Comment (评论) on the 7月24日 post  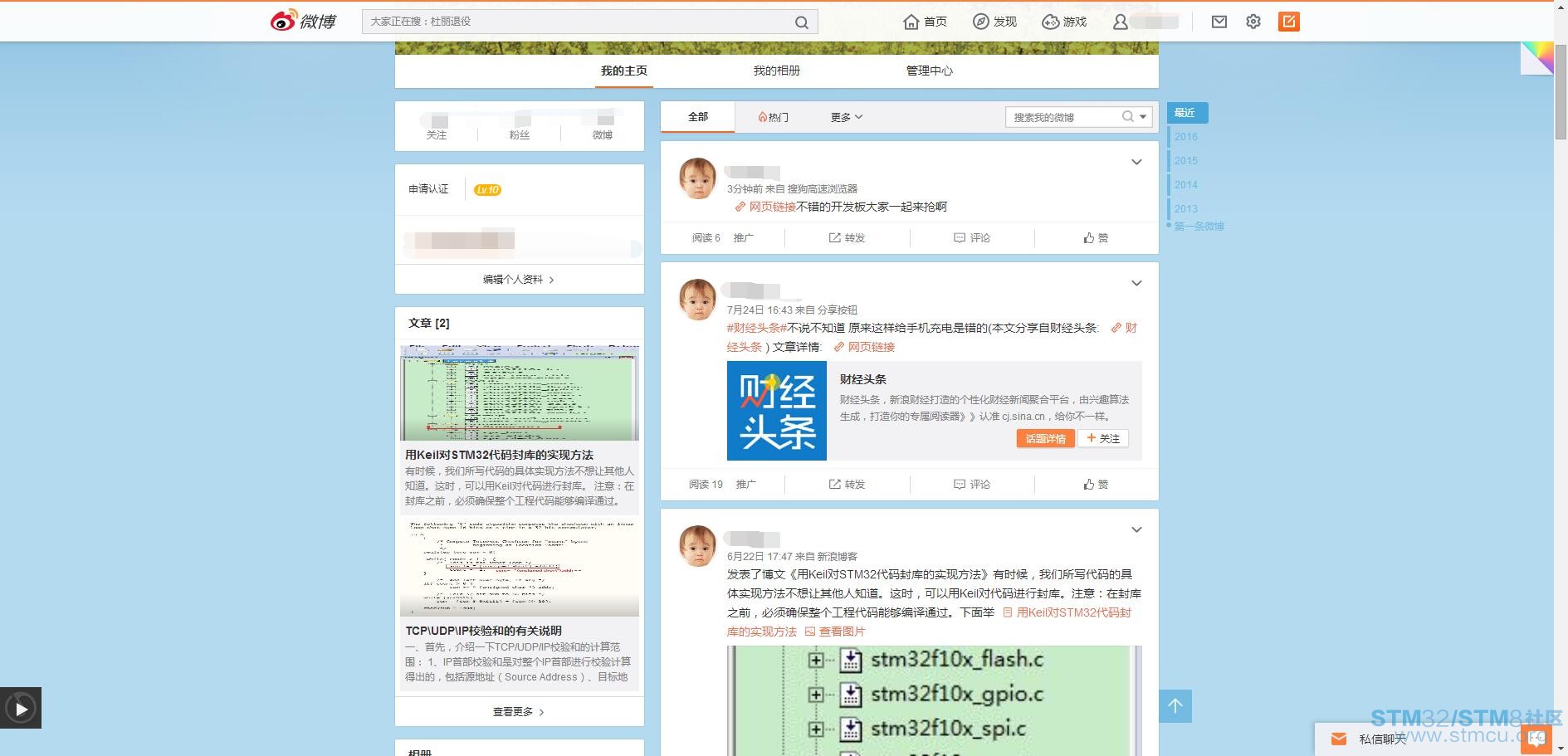(x=972, y=485)
